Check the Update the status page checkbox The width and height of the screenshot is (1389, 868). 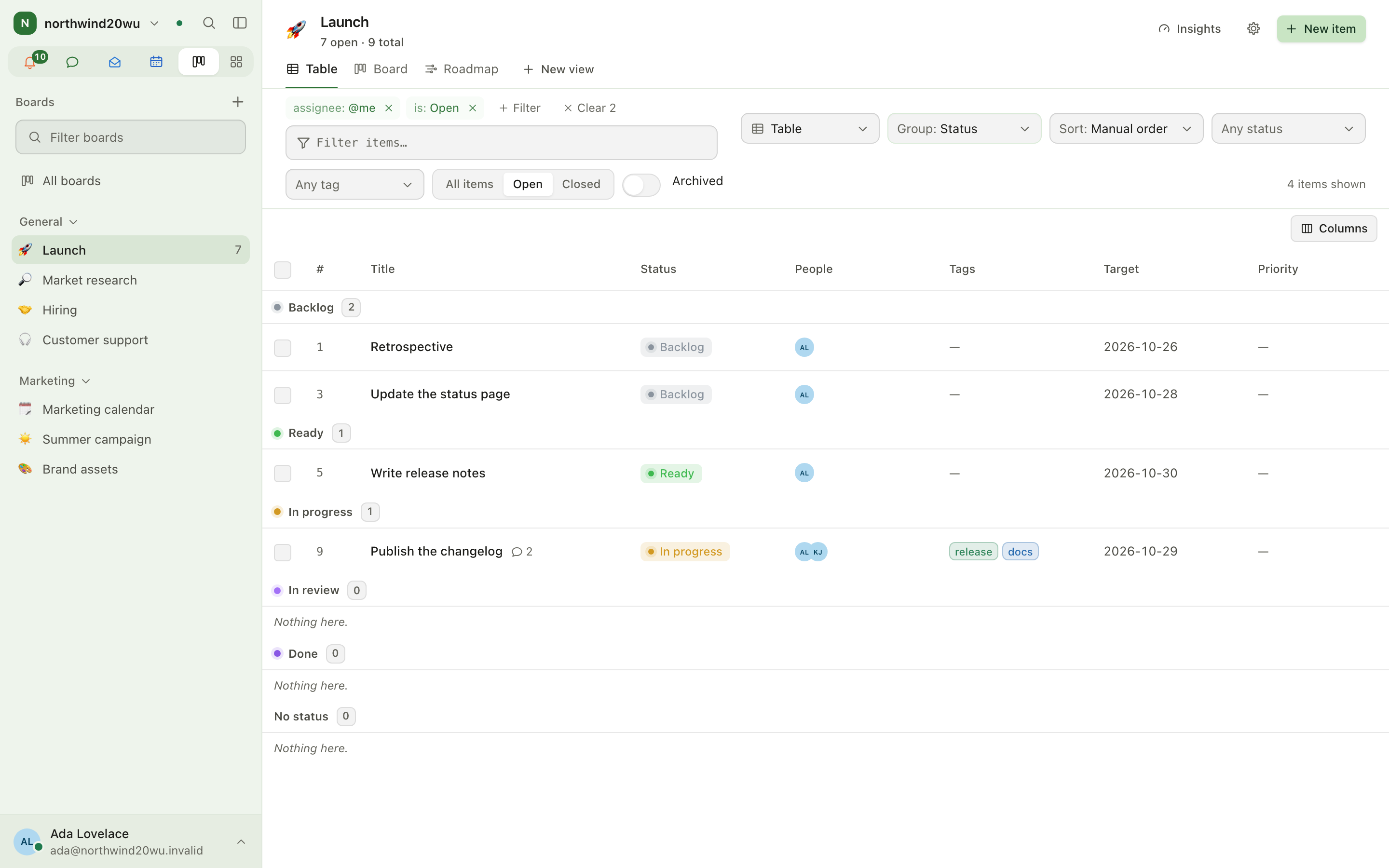tap(283, 394)
